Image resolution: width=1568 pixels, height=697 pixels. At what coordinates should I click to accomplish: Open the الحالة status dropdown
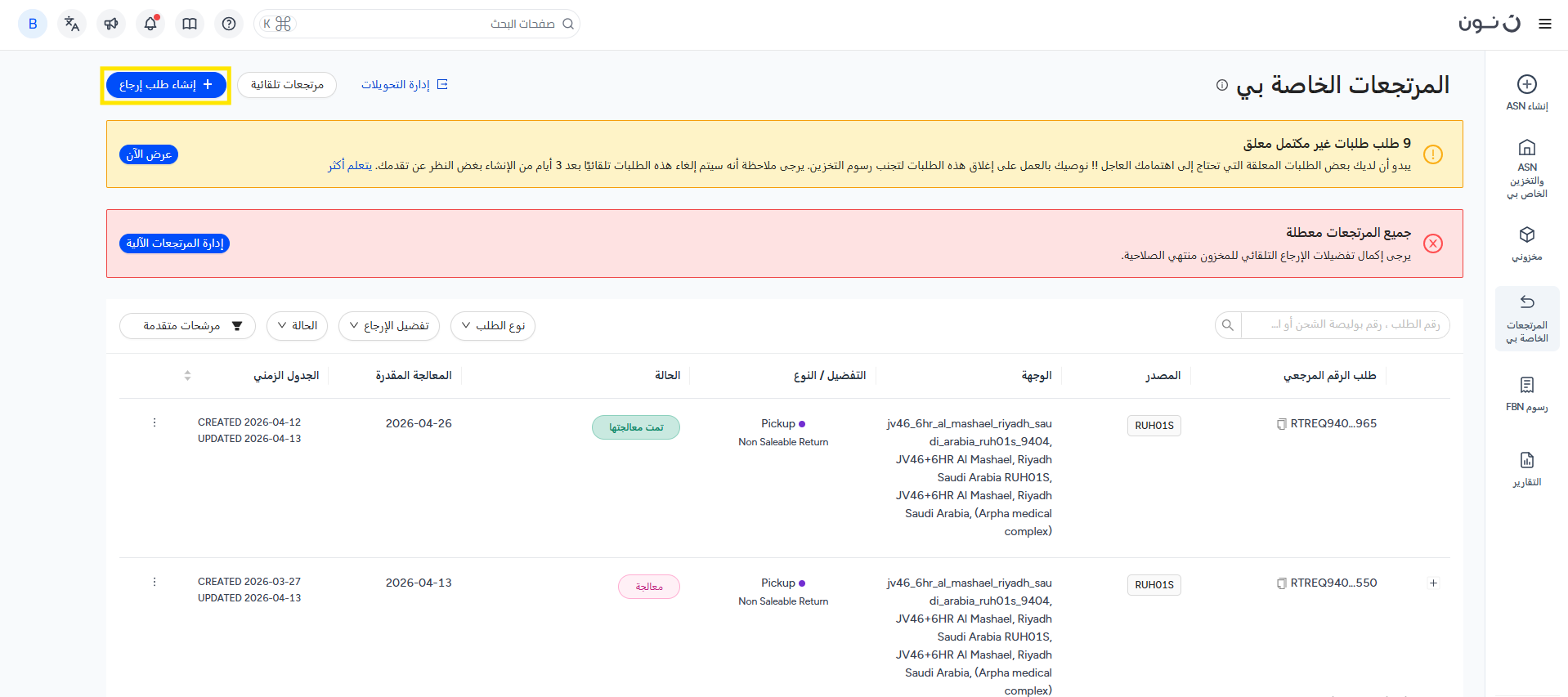coord(298,326)
